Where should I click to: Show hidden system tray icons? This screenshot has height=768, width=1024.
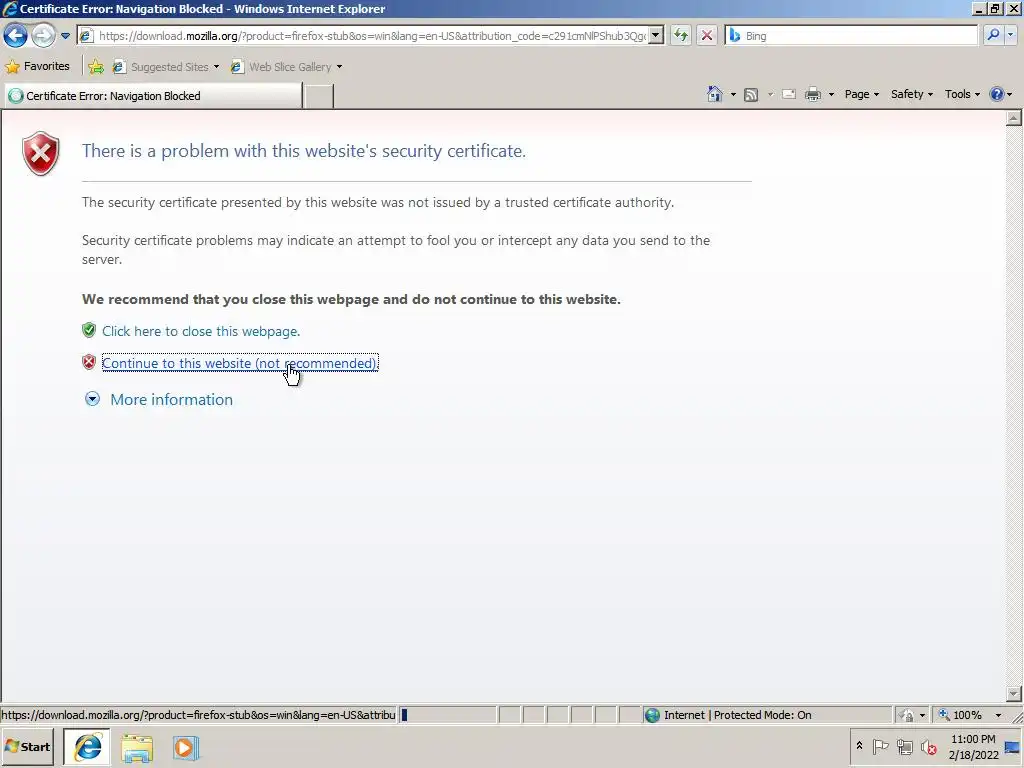click(x=859, y=746)
